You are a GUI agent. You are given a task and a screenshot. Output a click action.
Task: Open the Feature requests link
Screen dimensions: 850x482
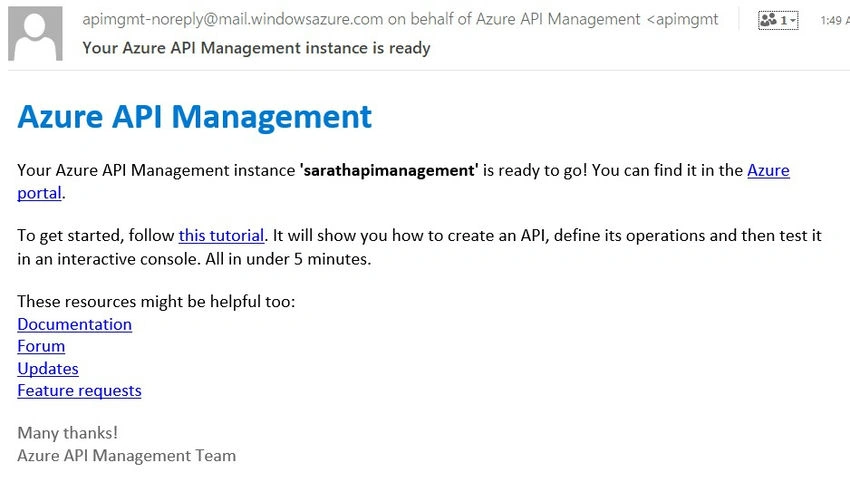79,391
